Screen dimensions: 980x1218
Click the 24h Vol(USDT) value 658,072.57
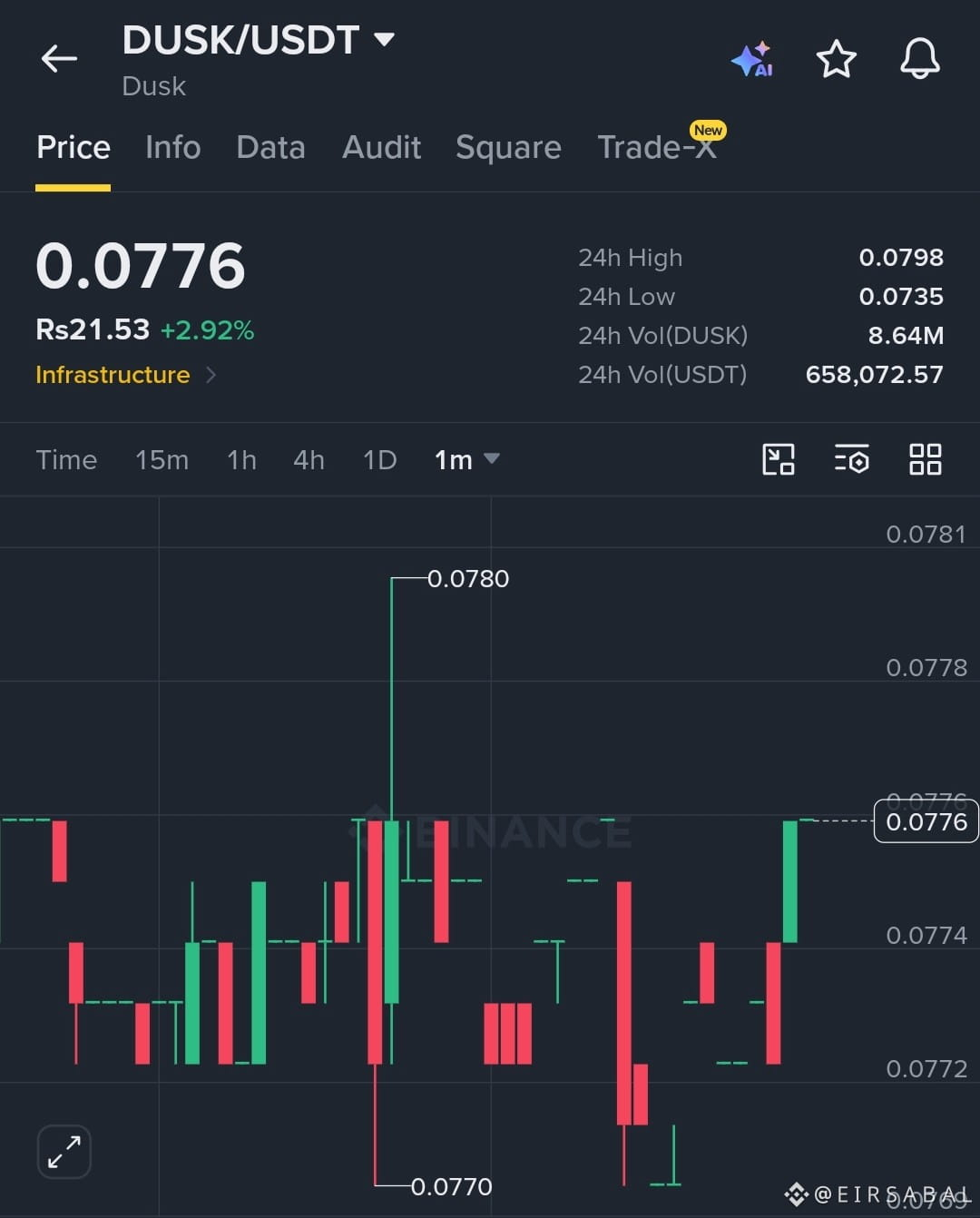875,375
